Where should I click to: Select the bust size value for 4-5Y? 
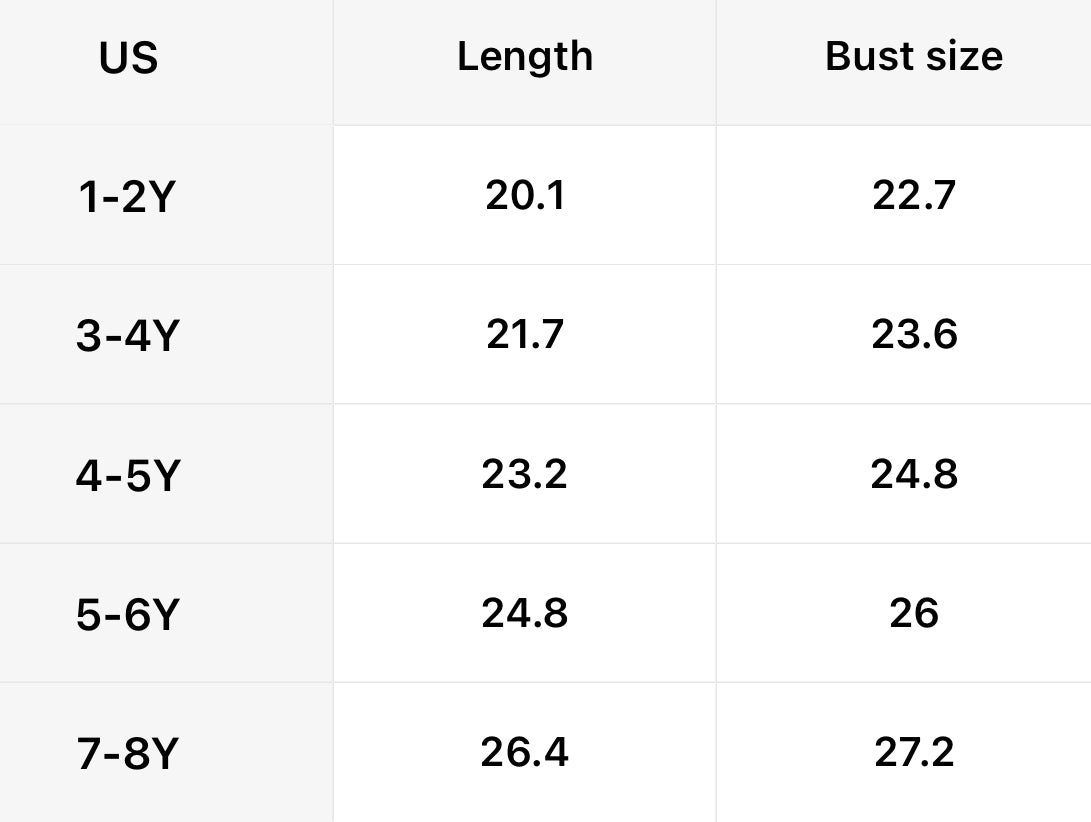click(914, 473)
